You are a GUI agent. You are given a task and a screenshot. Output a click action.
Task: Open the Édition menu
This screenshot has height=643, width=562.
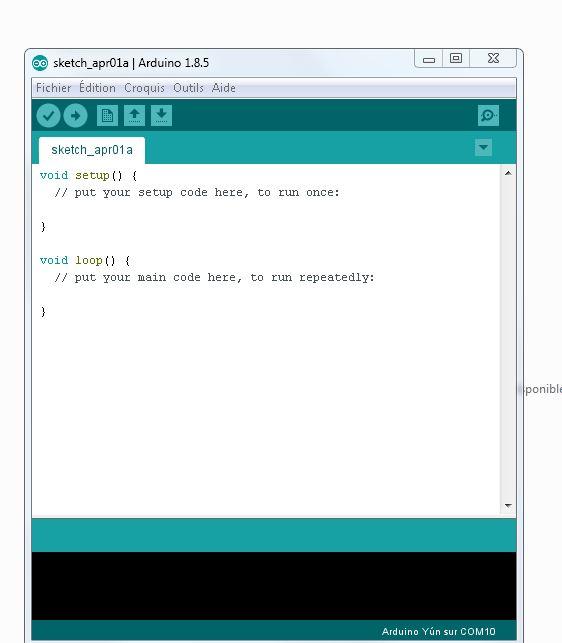click(x=97, y=88)
